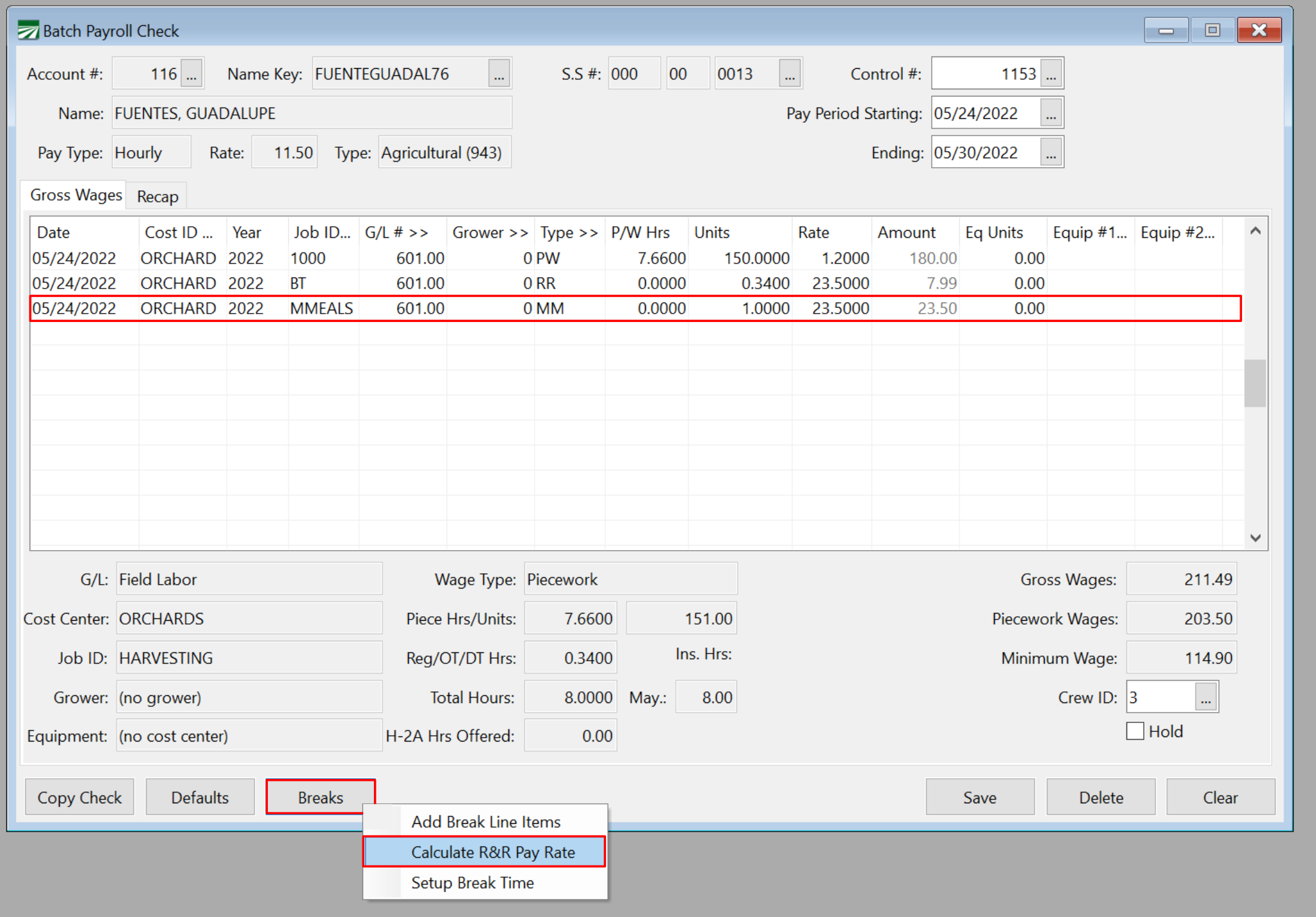Switch to the Recap tab
The width and height of the screenshot is (1316, 917).
157,197
